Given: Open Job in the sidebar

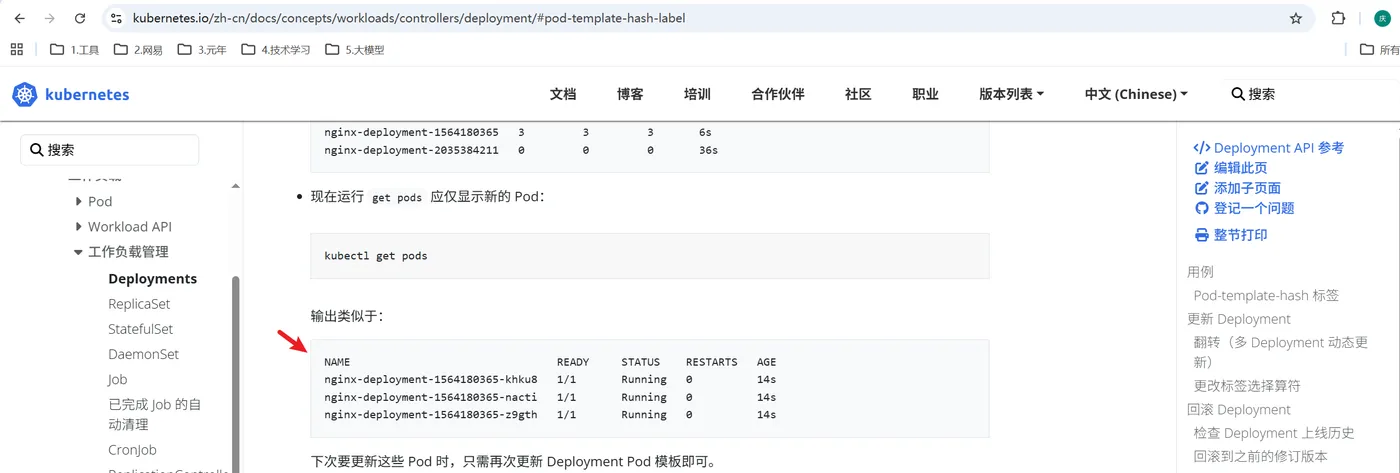Looking at the screenshot, I should 117,379.
